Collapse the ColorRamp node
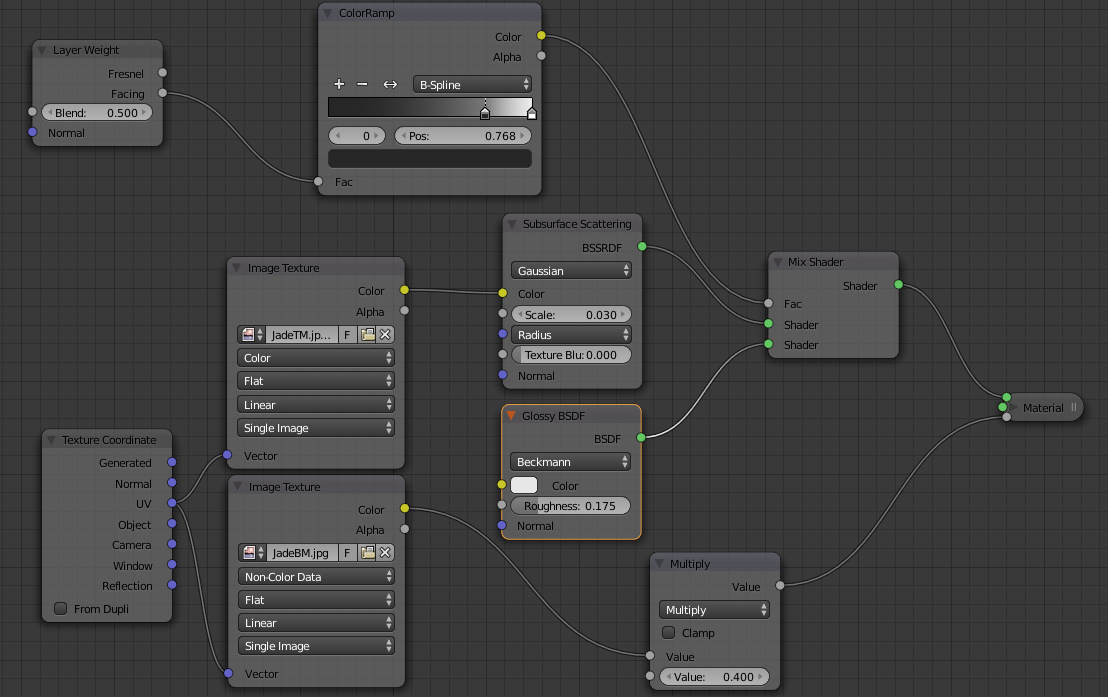Viewport: 1108px width, 697px height. [x=327, y=13]
